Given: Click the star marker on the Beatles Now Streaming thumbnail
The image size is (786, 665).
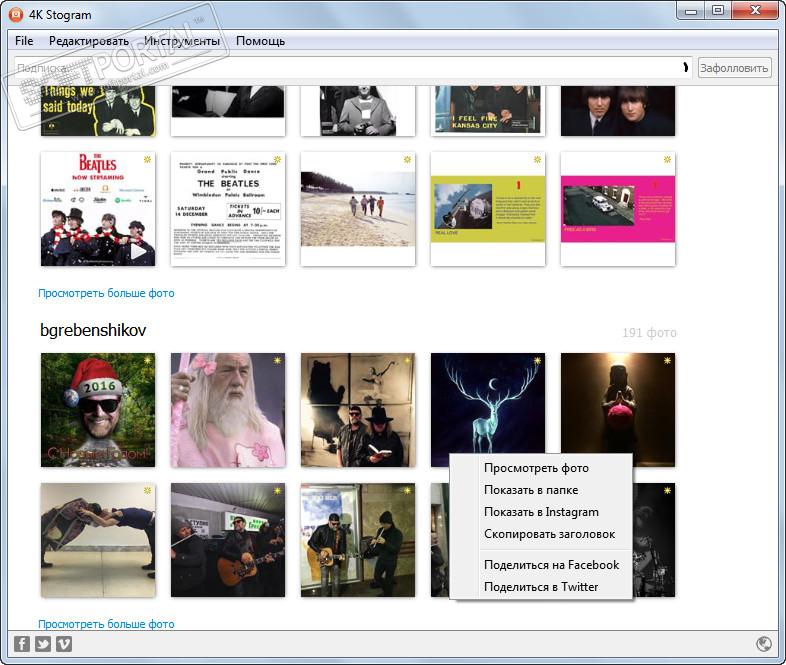Looking at the screenshot, I should [147, 159].
